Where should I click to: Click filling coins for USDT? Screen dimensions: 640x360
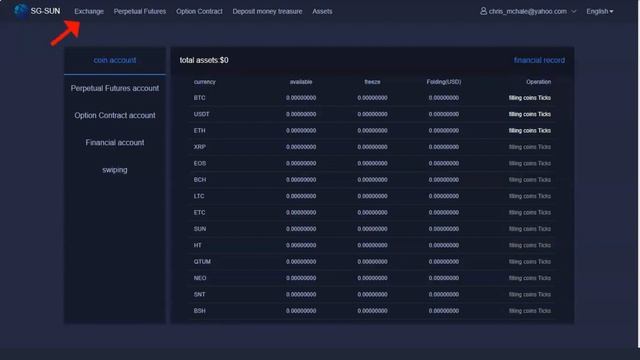tap(522, 114)
